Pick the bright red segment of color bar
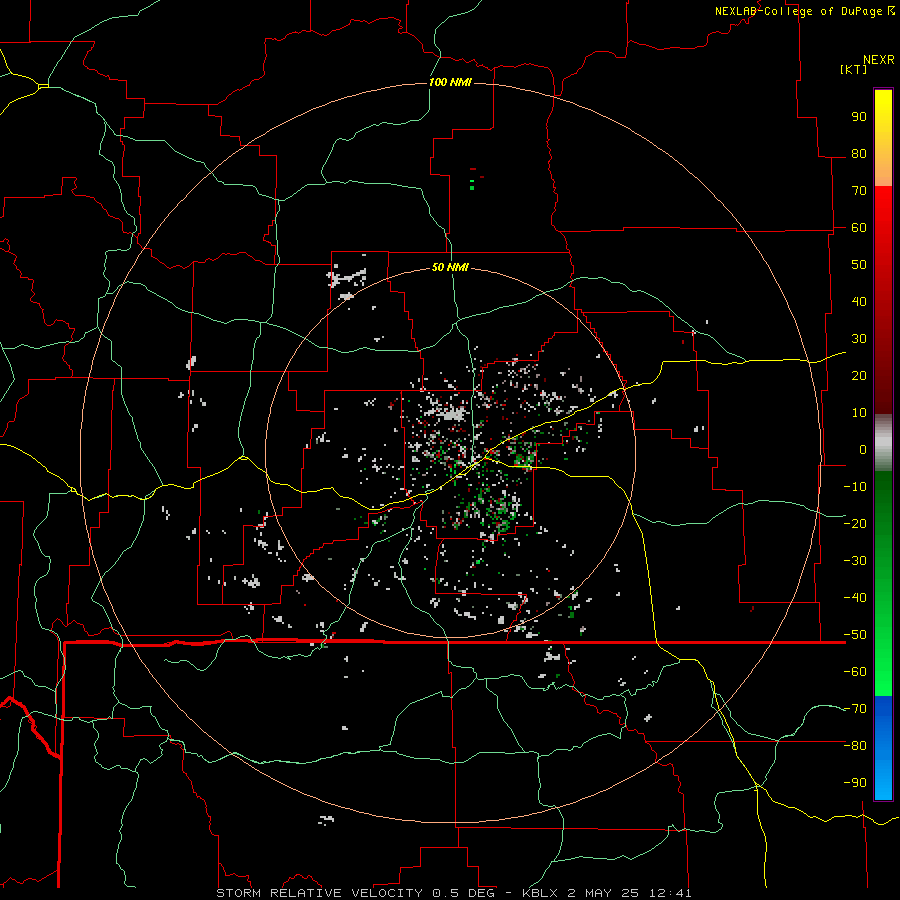Viewport: 900px width, 900px height. (883, 207)
